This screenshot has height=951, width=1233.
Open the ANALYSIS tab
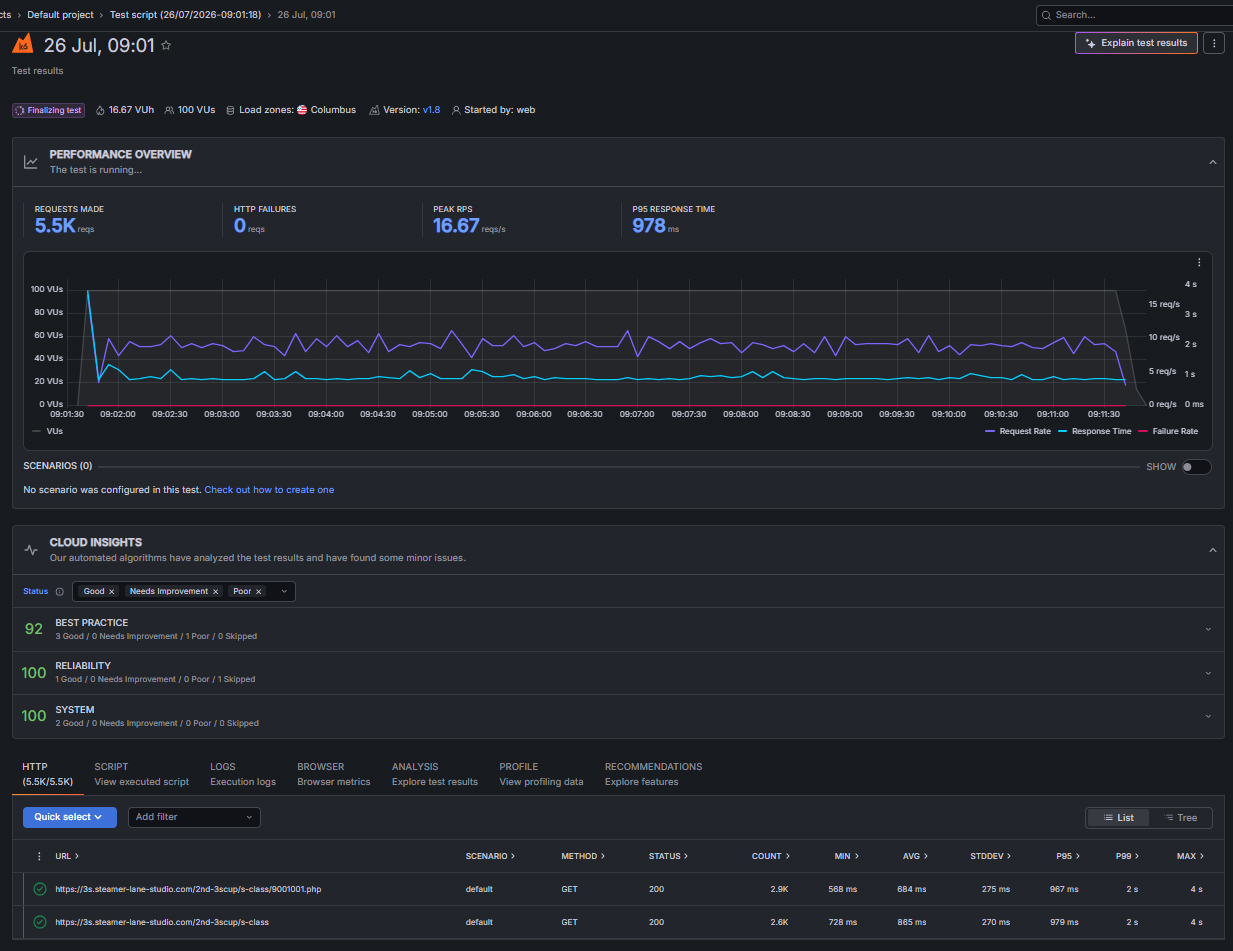[435, 774]
